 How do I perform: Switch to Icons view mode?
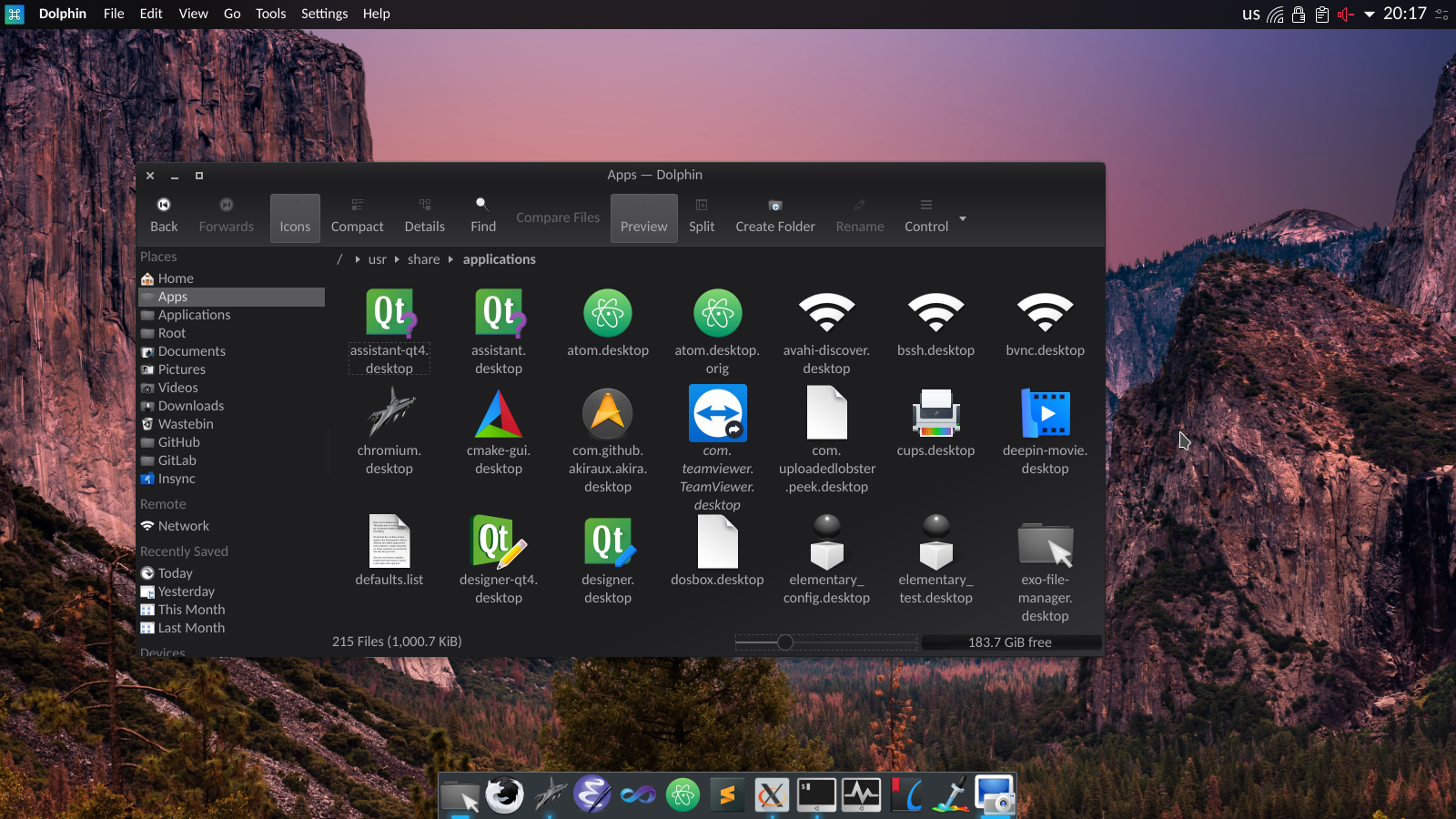pyautogui.click(x=295, y=217)
